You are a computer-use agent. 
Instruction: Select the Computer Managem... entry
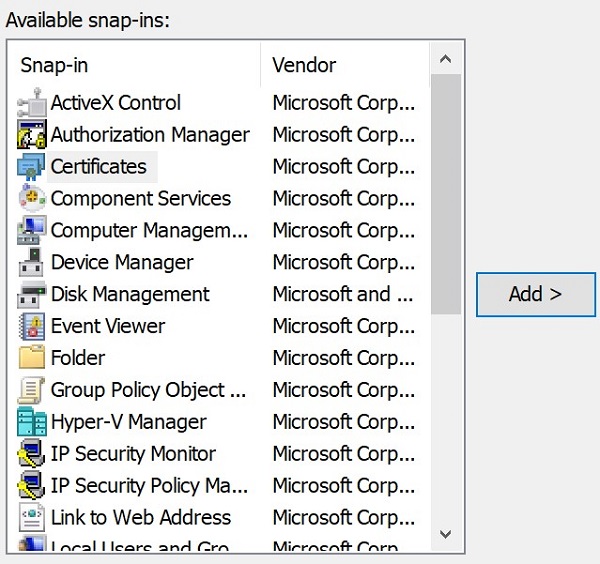[x=149, y=230]
